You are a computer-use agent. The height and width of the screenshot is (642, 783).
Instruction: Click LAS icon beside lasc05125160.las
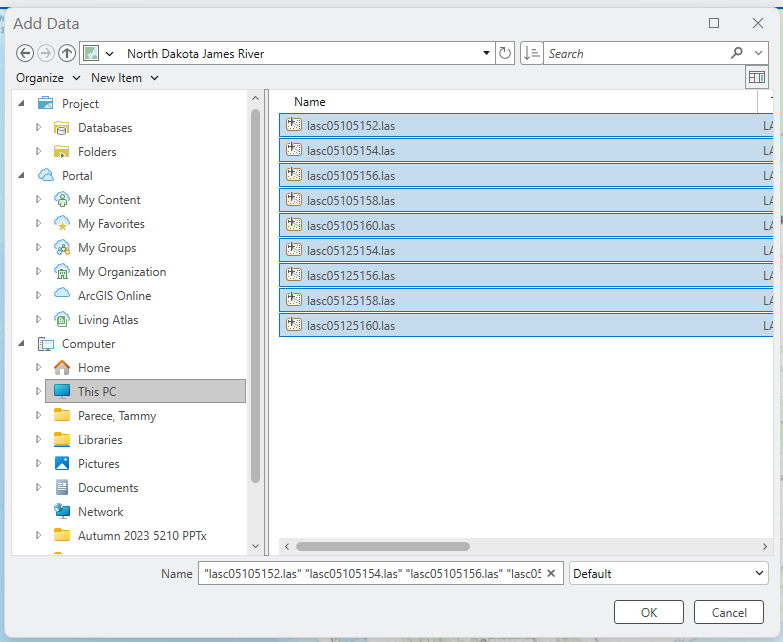[294, 325]
